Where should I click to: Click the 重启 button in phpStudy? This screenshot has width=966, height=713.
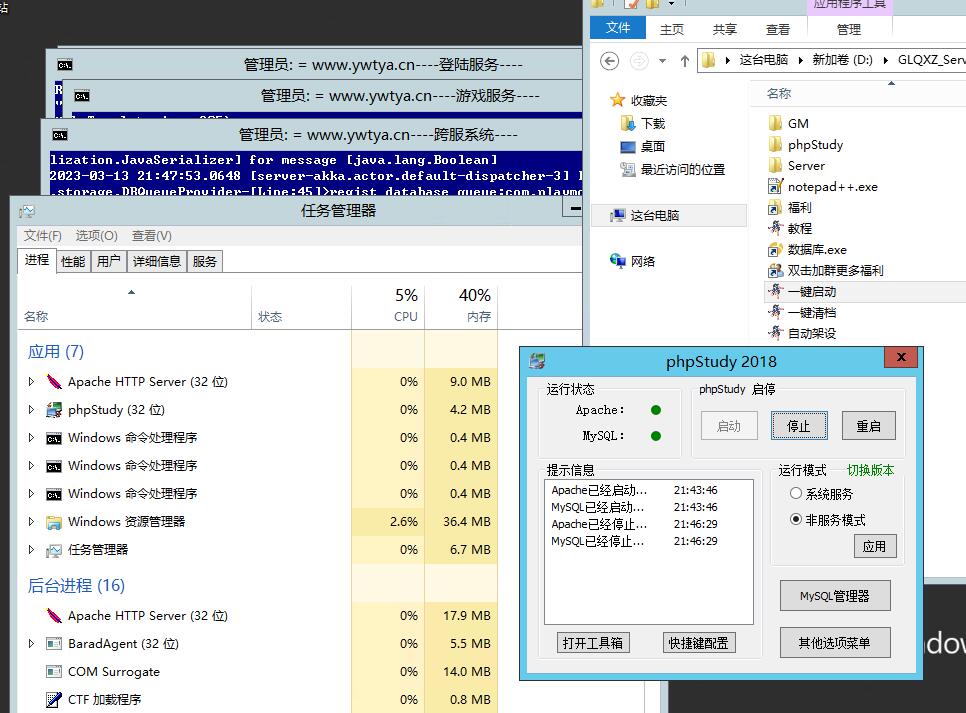(x=869, y=426)
